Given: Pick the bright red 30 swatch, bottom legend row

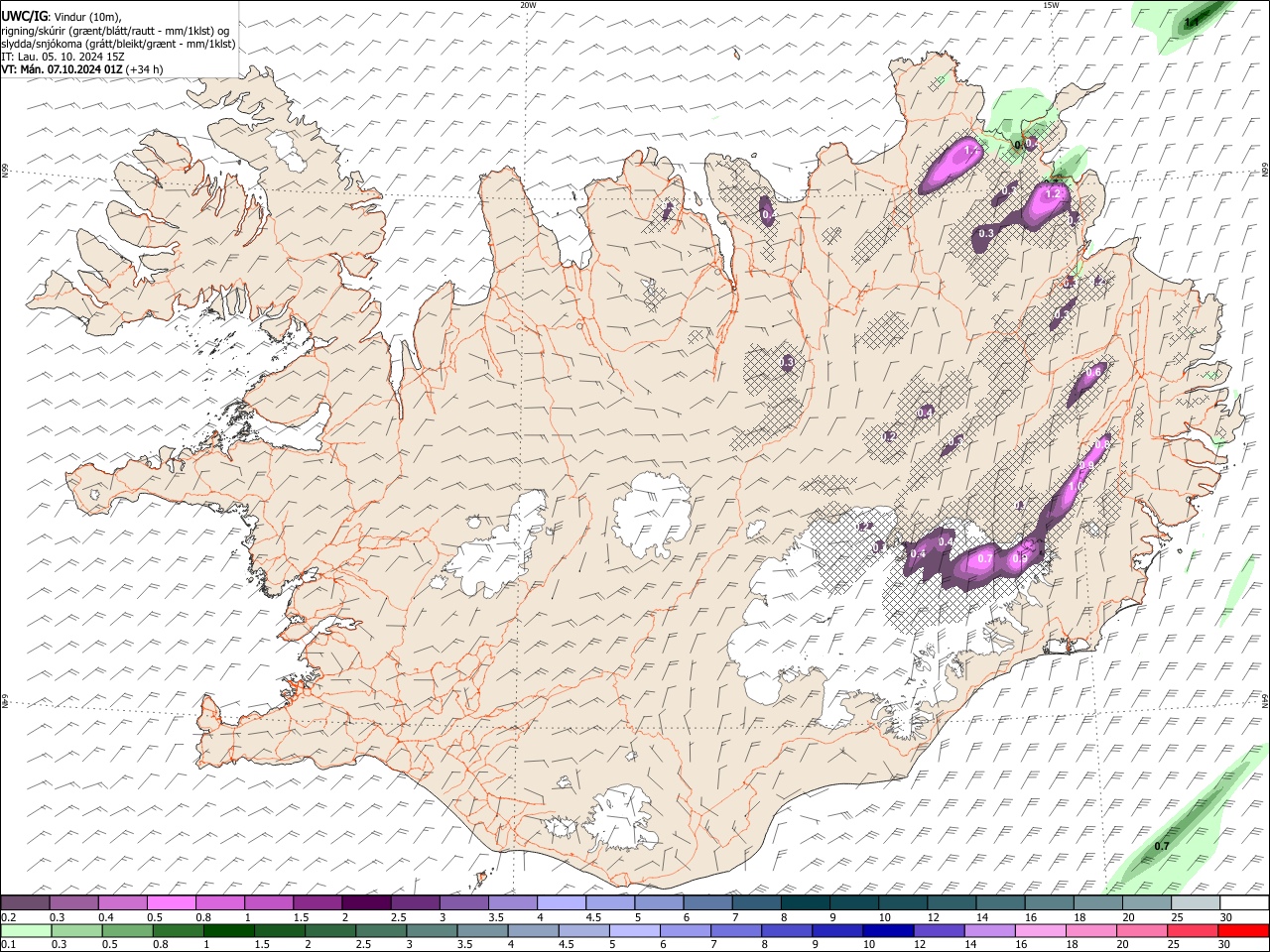Looking at the screenshot, I should coord(1243,931).
